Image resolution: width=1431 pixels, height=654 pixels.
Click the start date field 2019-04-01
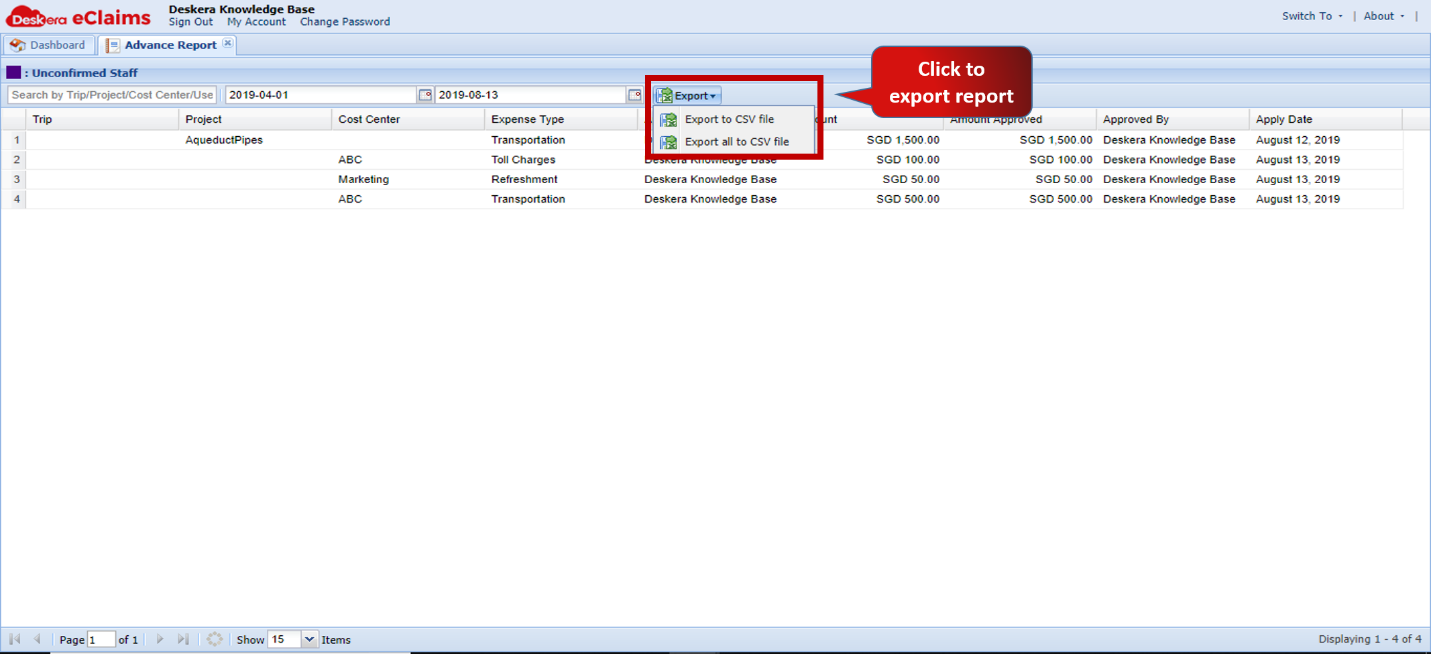click(321, 95)
